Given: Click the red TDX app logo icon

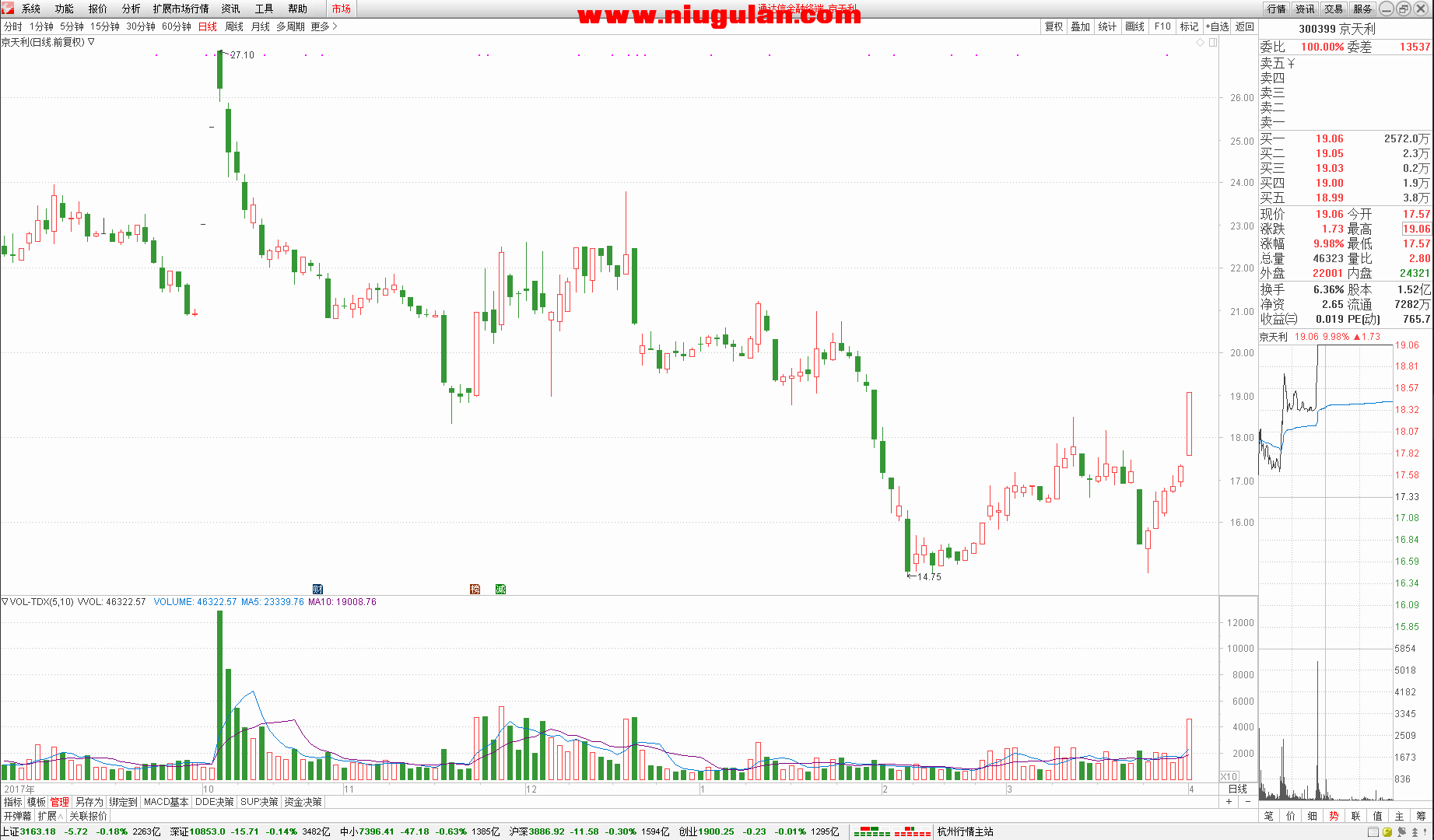Looking at the screenshot, I should pos(8,8).
